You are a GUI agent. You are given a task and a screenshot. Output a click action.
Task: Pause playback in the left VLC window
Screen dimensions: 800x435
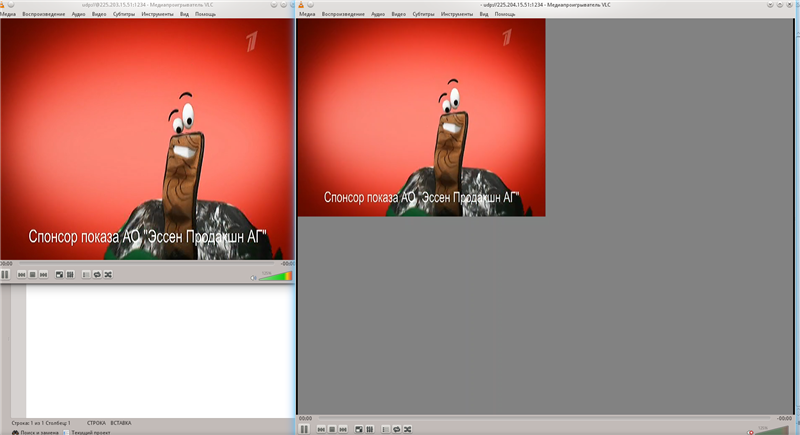pyautogui.click(x=5, y=275)
